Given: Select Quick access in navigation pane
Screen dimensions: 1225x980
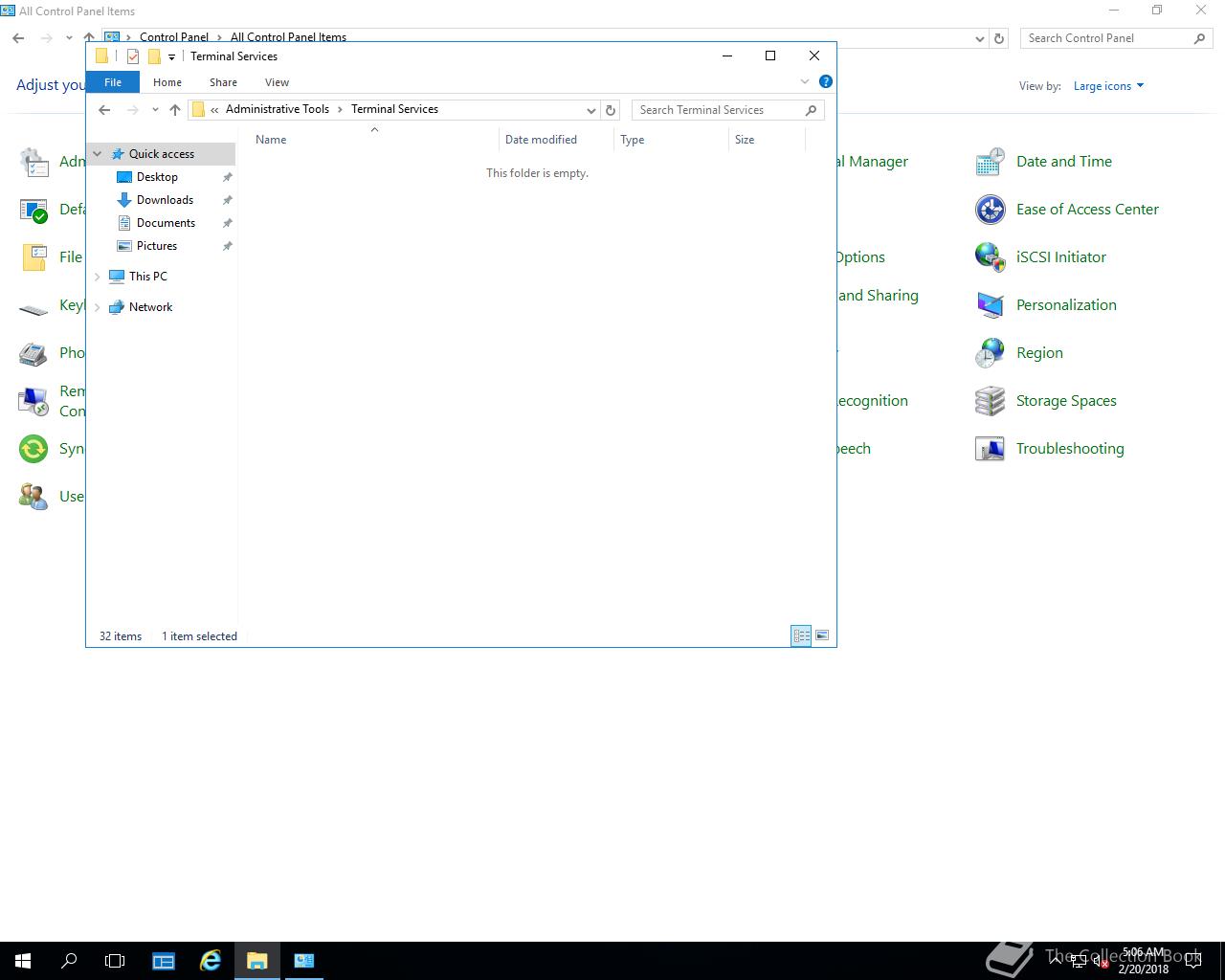Looking at the screenshot, I should (x=162, y=154).
